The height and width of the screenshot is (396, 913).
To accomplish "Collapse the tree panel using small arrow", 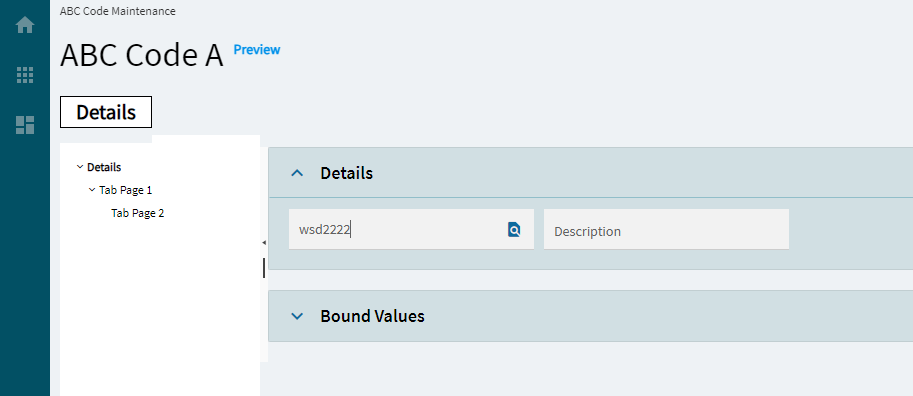I will [x=264, y=242].
